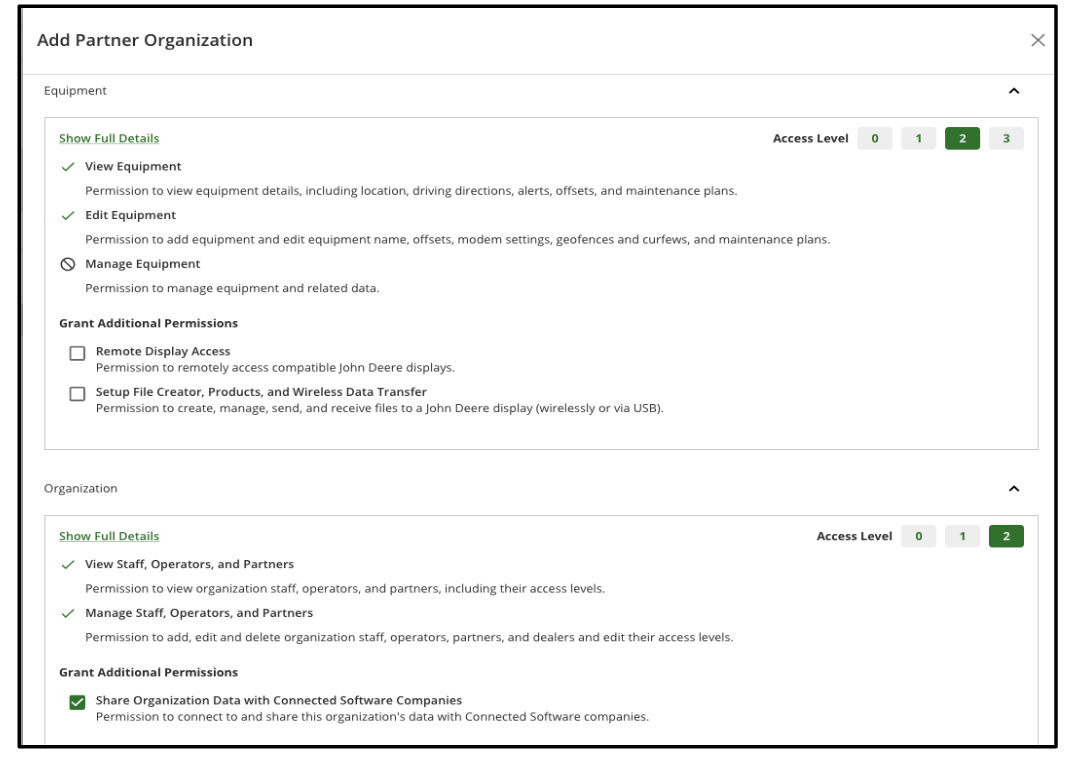Enable Remote Display Access checkbox
The width and height of the screenshot is (1075, 757).
click(x=77, y=354)
